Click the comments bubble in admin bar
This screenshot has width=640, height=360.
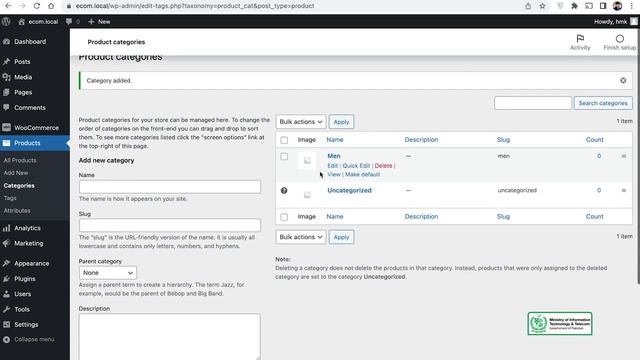(x=72, y=22)
